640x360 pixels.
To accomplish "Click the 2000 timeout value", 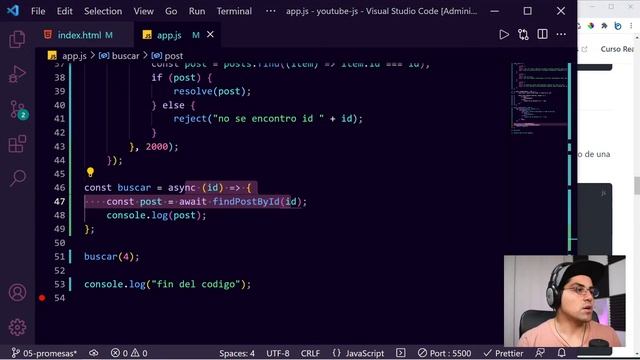I will (x=157, y=147).
